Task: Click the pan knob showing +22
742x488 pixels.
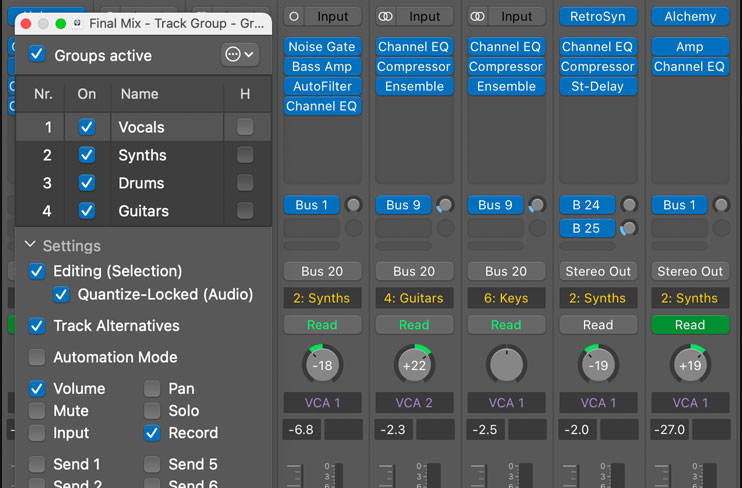Action: [x=414, y=365]
